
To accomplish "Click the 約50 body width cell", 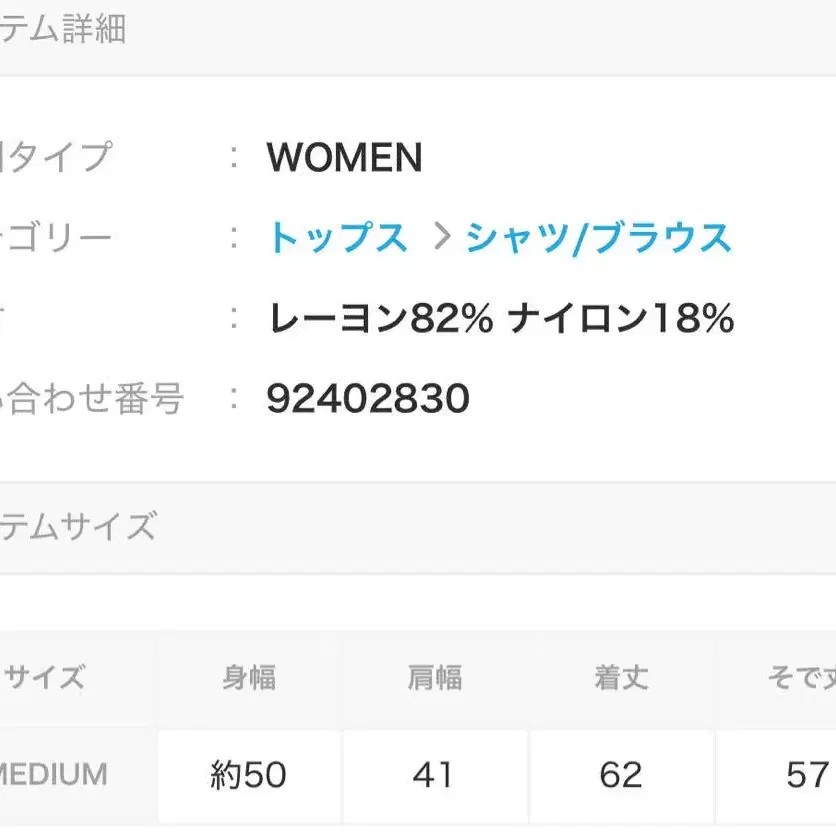I will pos(248,775).
